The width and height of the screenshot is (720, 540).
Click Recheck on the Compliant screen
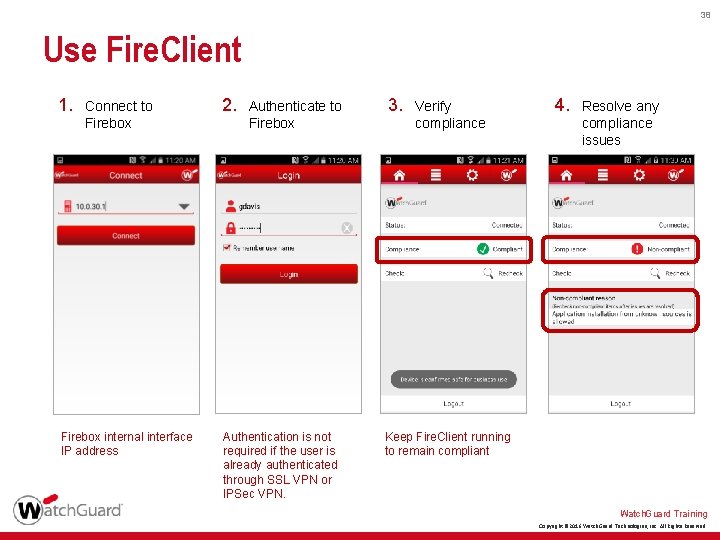coord(511,273)
